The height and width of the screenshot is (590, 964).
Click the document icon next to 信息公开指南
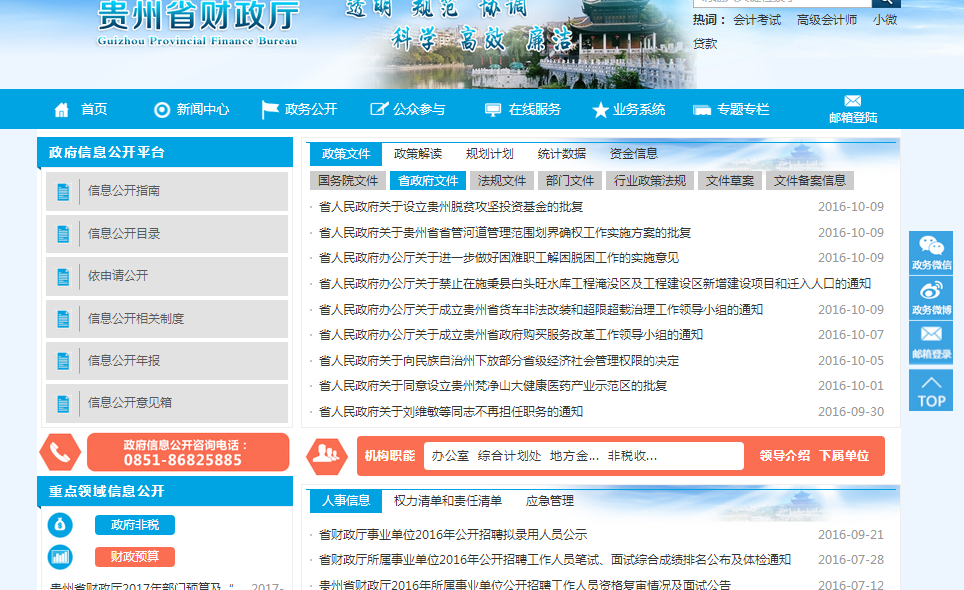tap(64, 191)
